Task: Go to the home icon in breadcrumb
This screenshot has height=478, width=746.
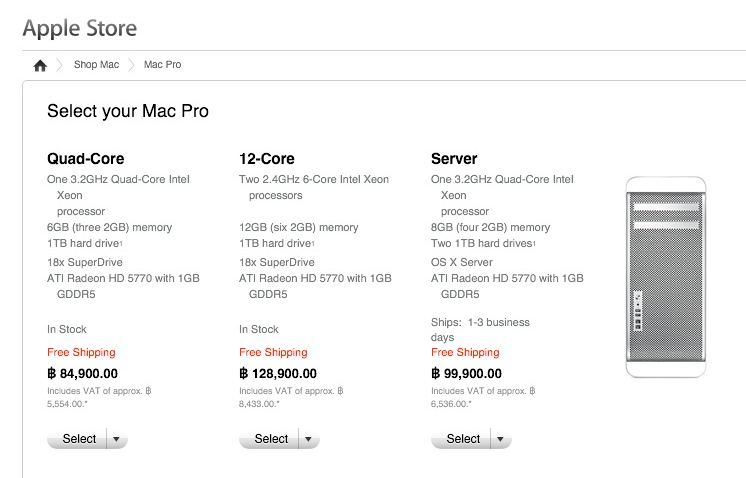Action: pos(40,65)
